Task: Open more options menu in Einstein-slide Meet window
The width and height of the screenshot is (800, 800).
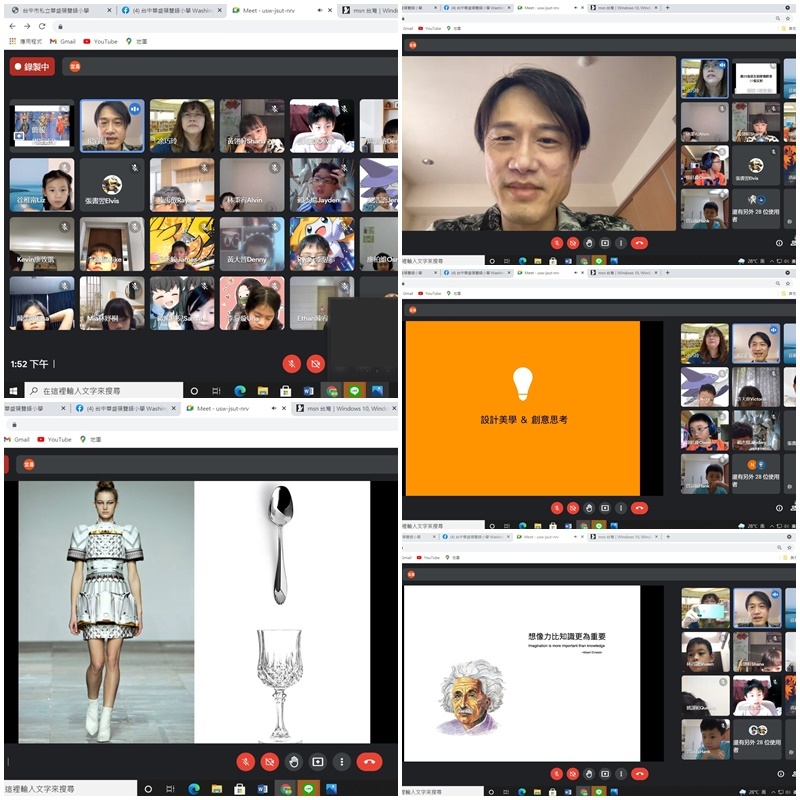Action: tap(620, 773)
